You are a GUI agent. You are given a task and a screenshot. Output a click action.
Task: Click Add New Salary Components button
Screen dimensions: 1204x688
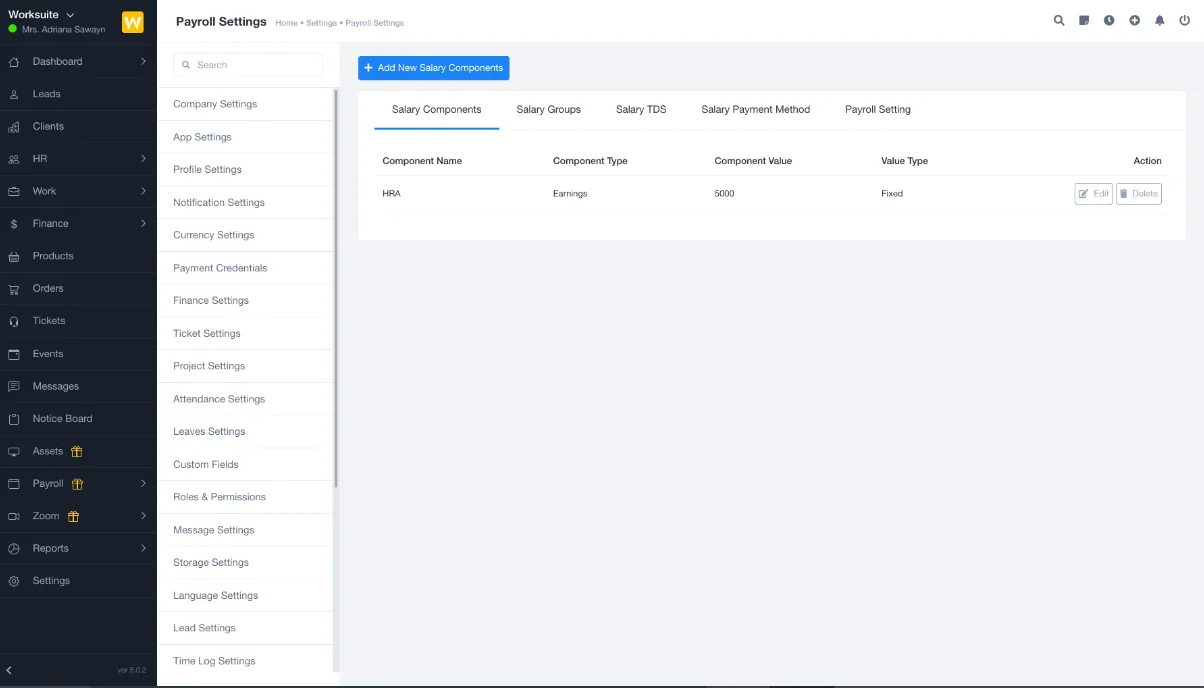coord(434,68)
